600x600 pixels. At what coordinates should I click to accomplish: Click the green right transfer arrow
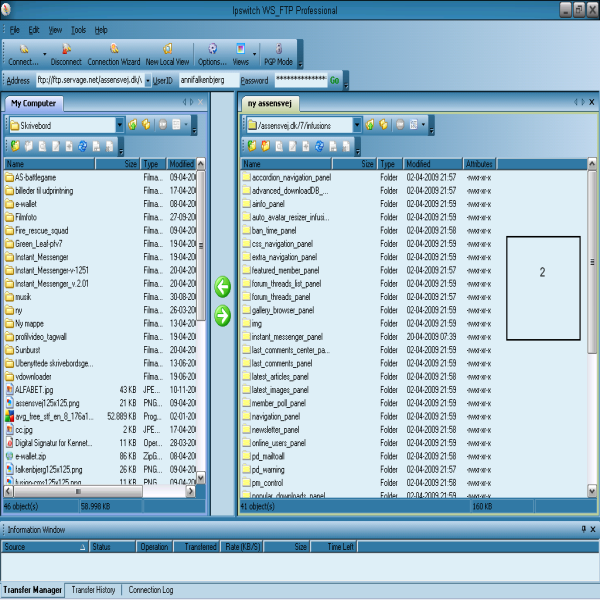pyautogui.click(x=223, y=316)
